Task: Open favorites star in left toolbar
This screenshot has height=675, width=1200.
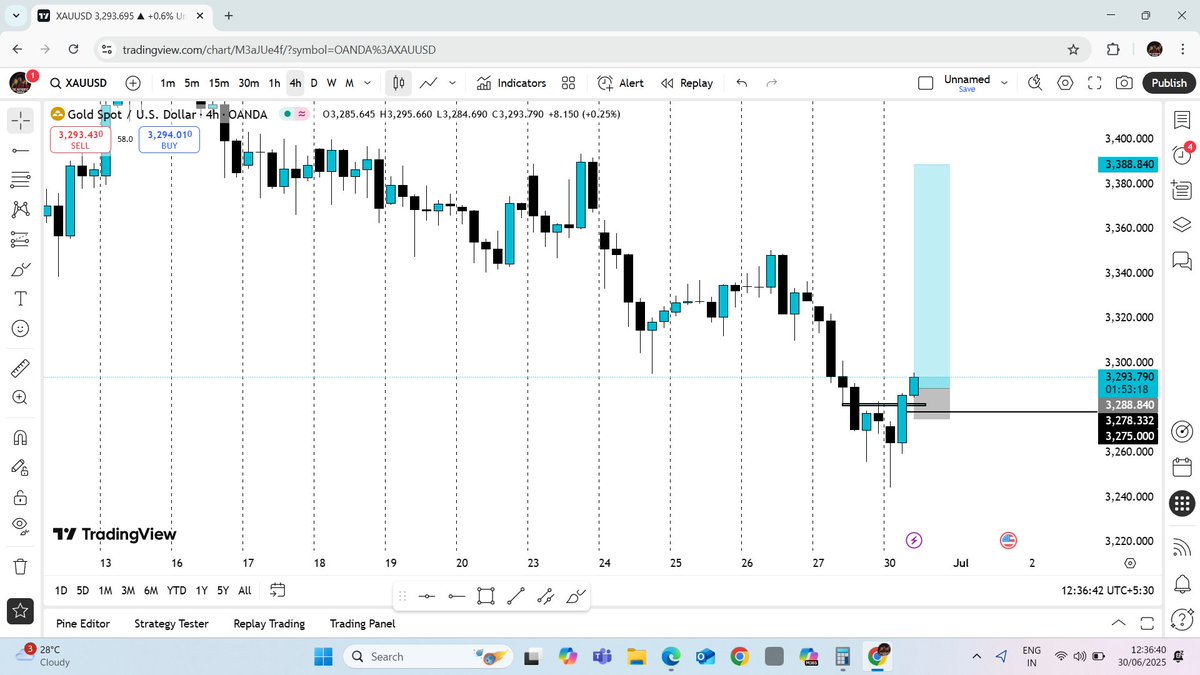Action: click(x=20, y=609)
